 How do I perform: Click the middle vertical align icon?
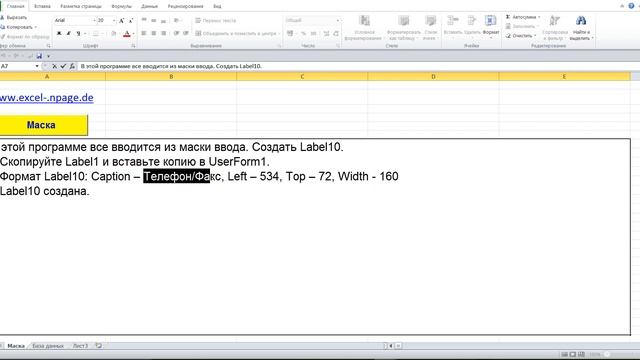coord(153,20)
